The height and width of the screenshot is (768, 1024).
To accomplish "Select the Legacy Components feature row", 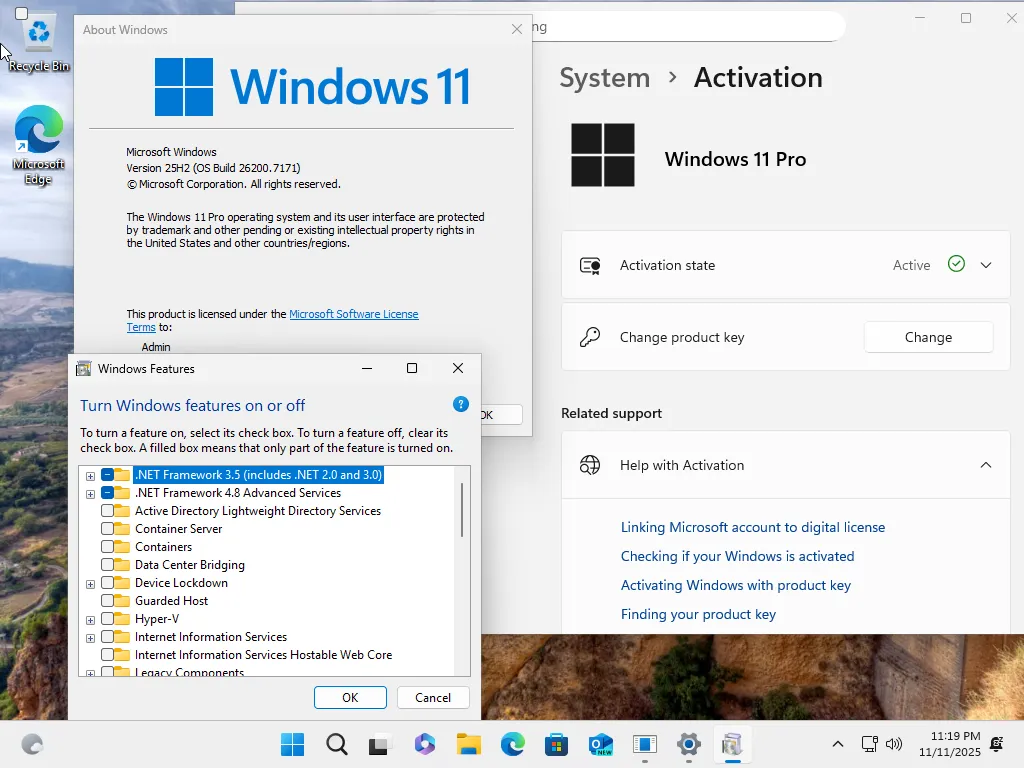I will [189, 672].
